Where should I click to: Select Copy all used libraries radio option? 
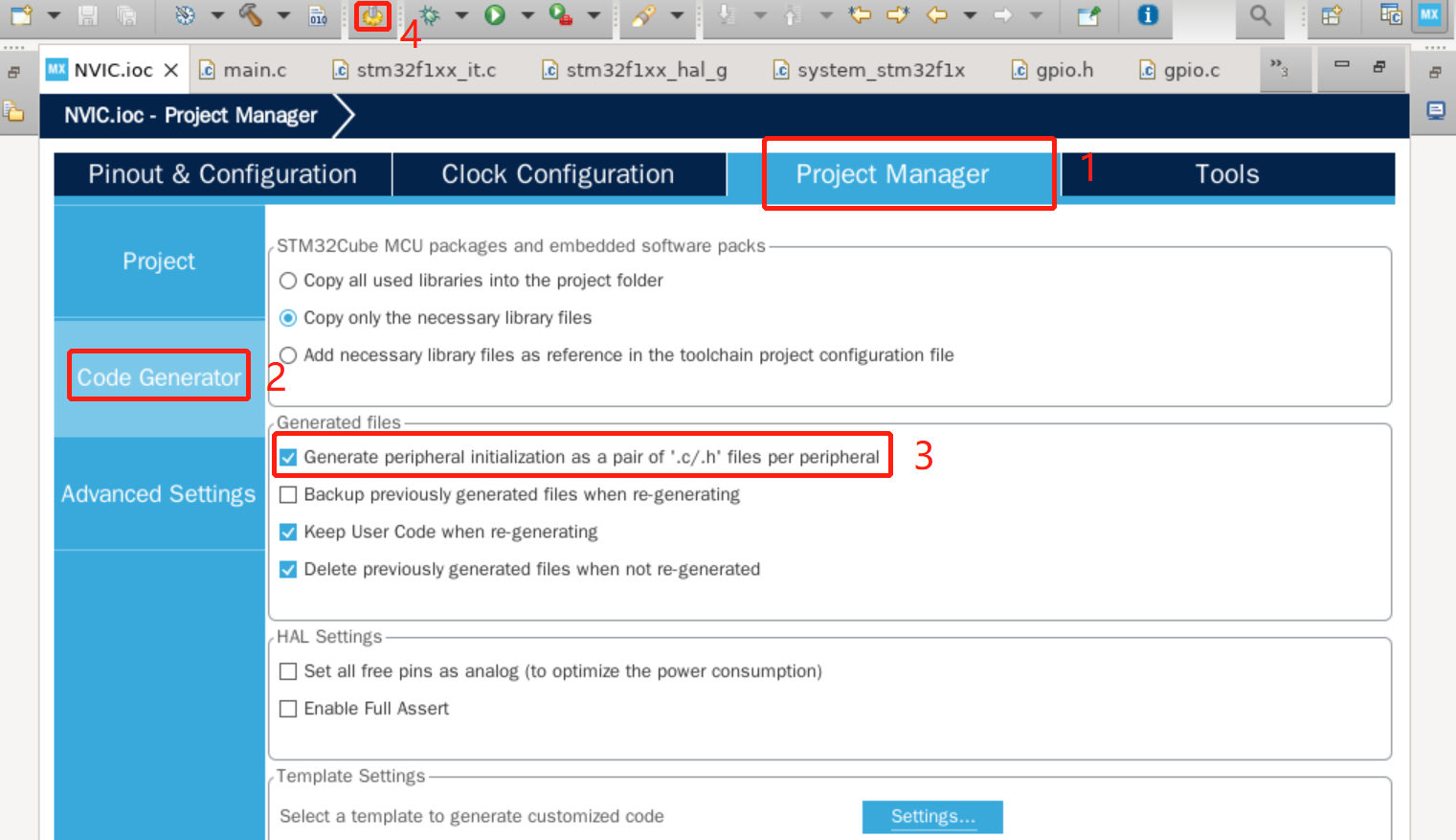pos(288,281)
